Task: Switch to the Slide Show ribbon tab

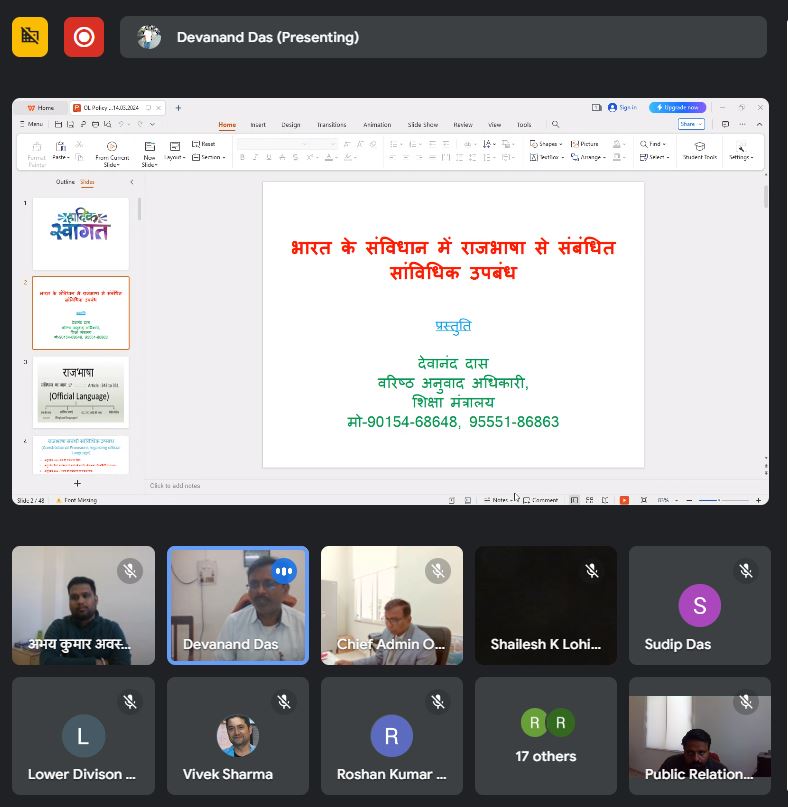Action: [x=423, y=125]
